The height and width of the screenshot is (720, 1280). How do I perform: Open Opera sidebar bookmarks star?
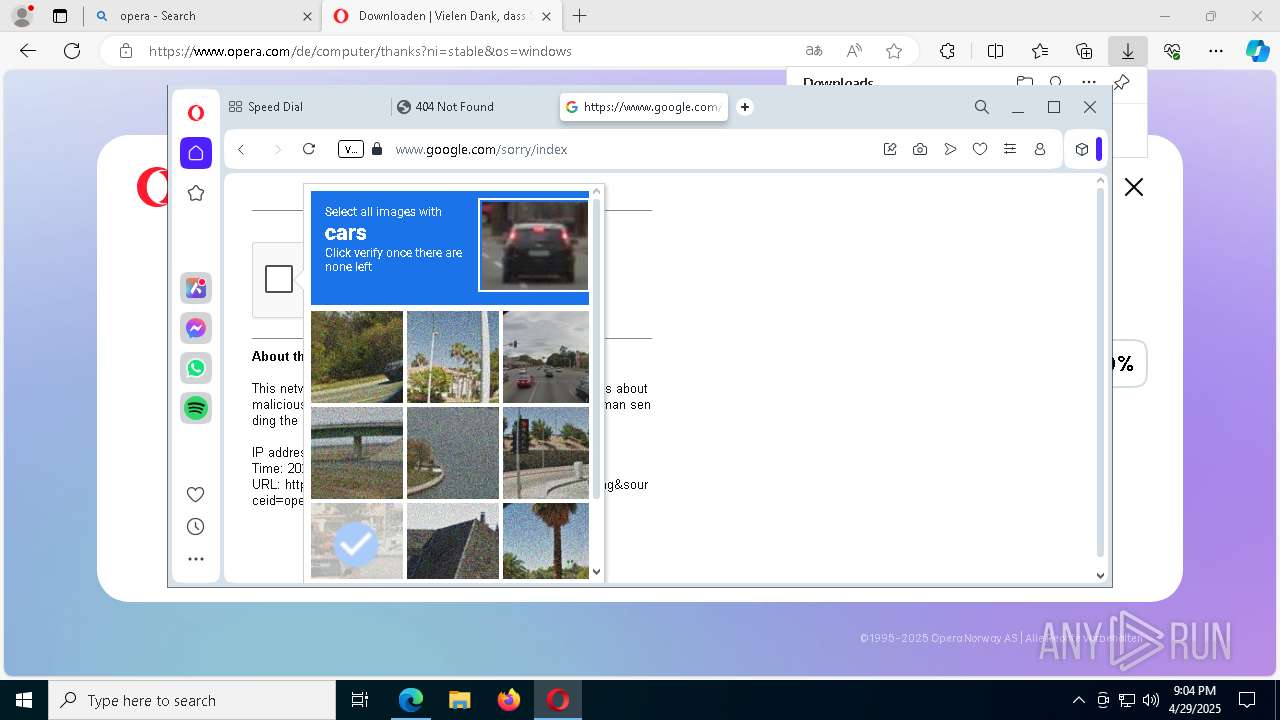pos(196,193)
